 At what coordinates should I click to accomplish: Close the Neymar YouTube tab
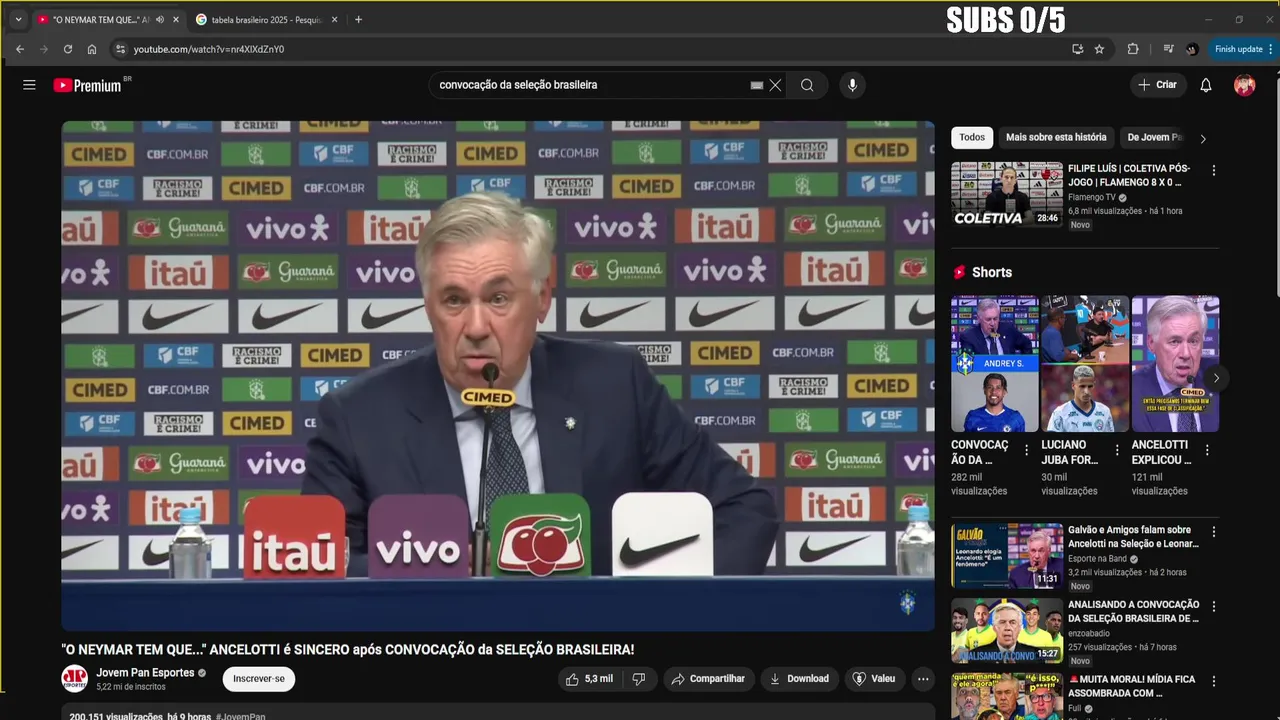pyautogui.click(x=176, y=19)
